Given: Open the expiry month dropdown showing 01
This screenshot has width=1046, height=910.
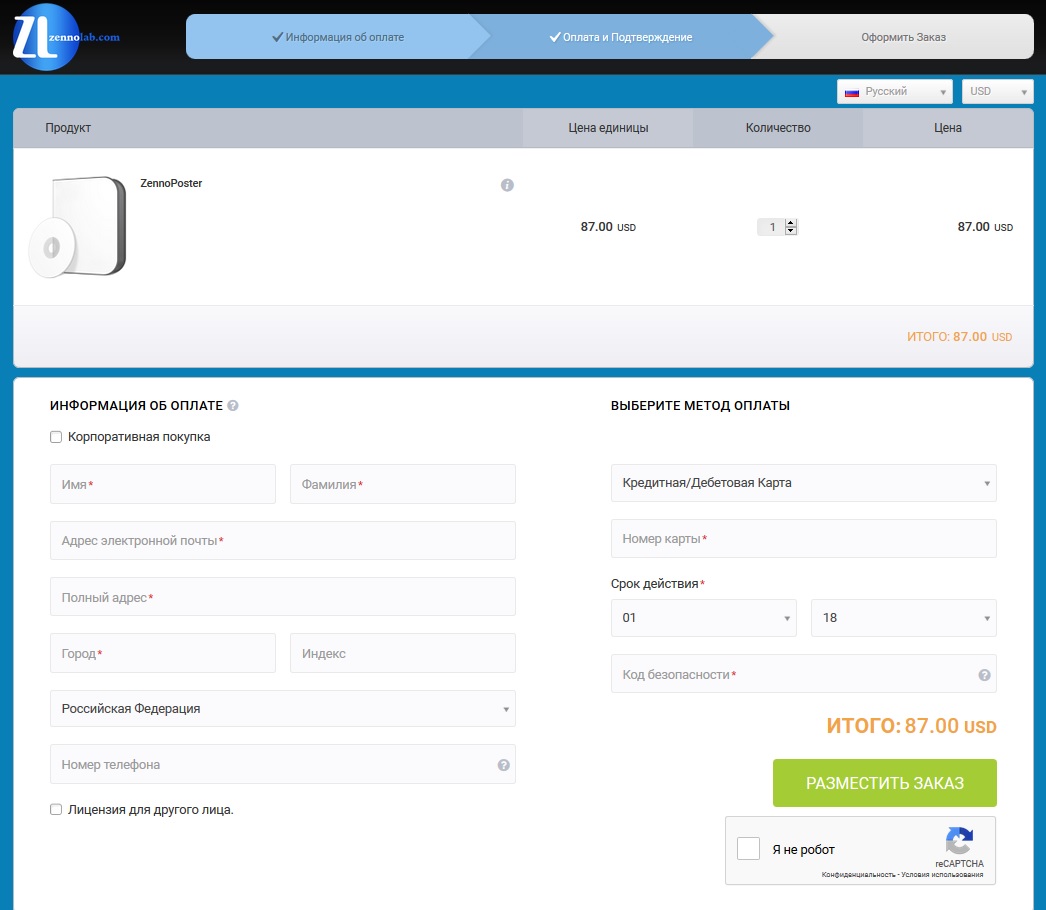Looking at the screenshot, I should pyautogui.click(x=704, y=618).
